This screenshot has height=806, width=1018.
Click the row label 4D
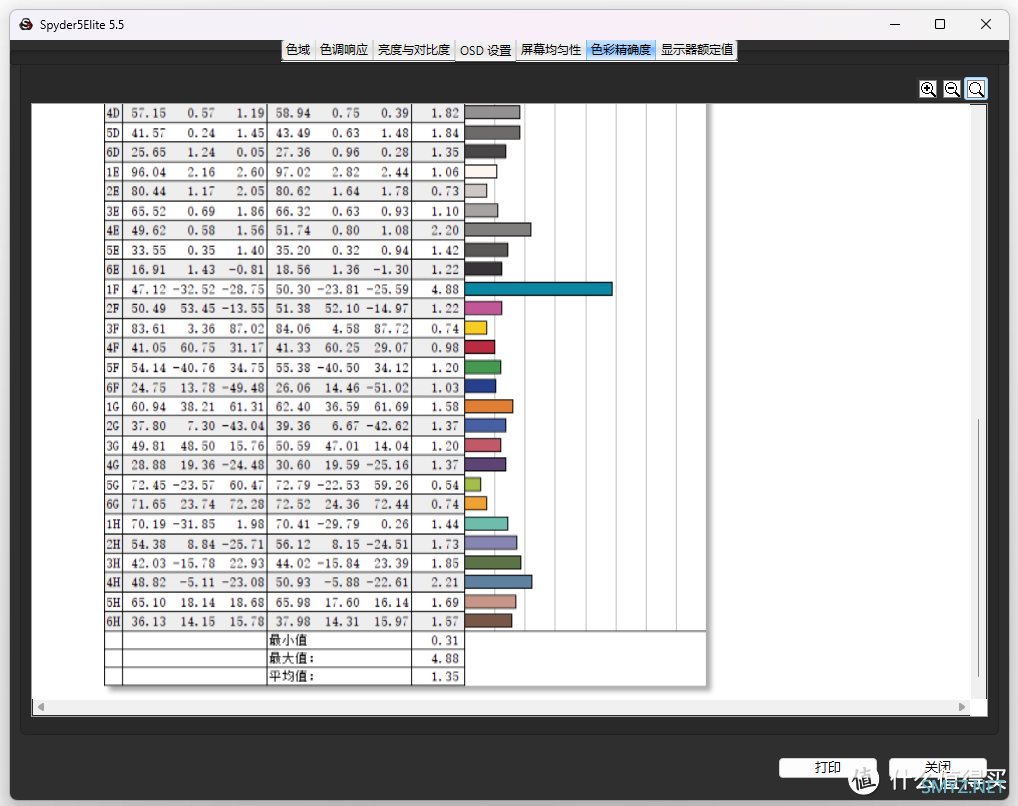pyautogui.click(x=113, y=113)
